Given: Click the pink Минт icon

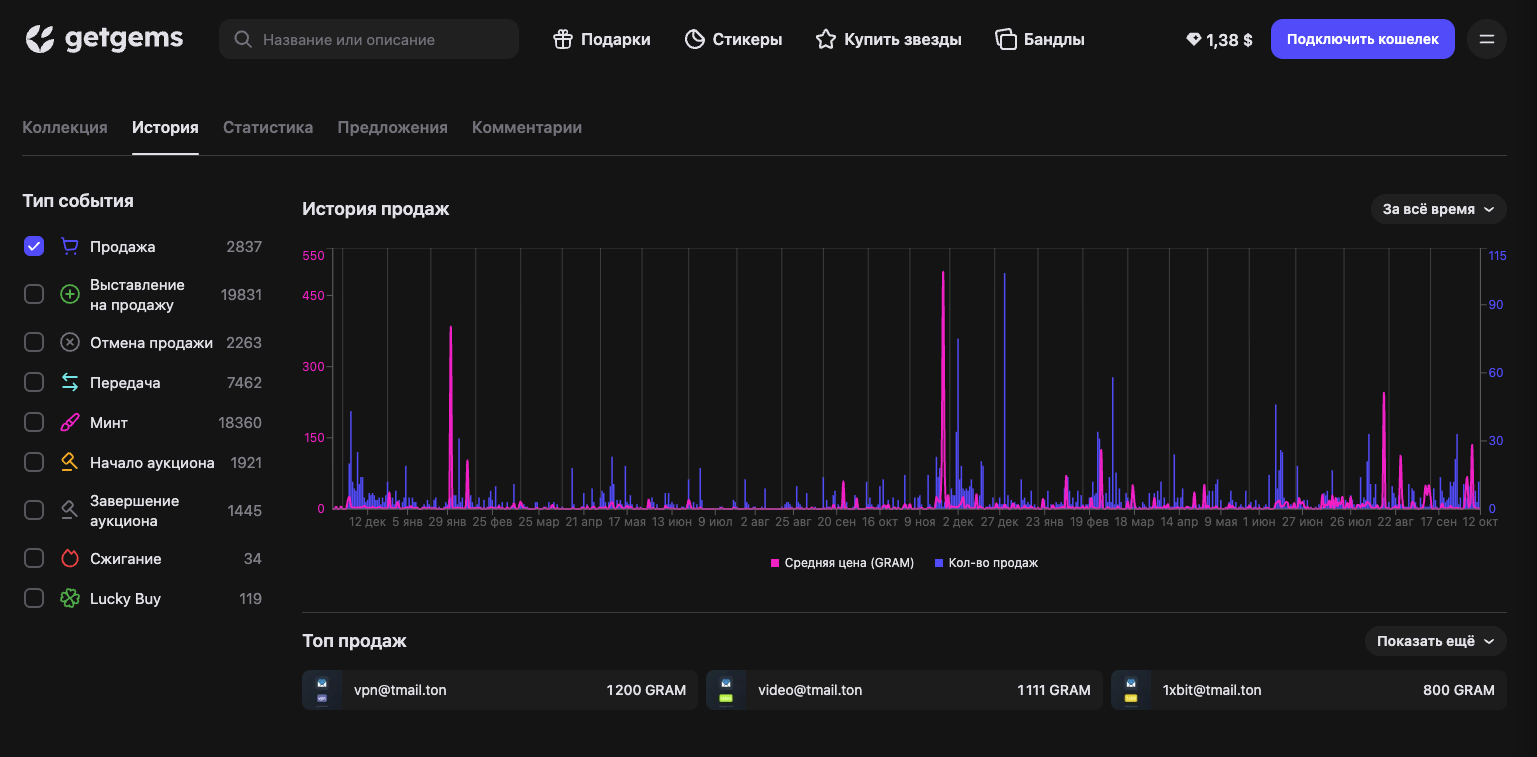Looking at the screenshot, I should 70,422.
